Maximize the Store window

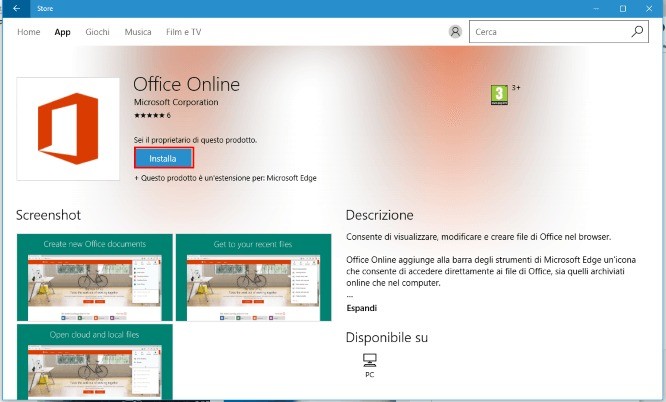click(x=622, y=8)
